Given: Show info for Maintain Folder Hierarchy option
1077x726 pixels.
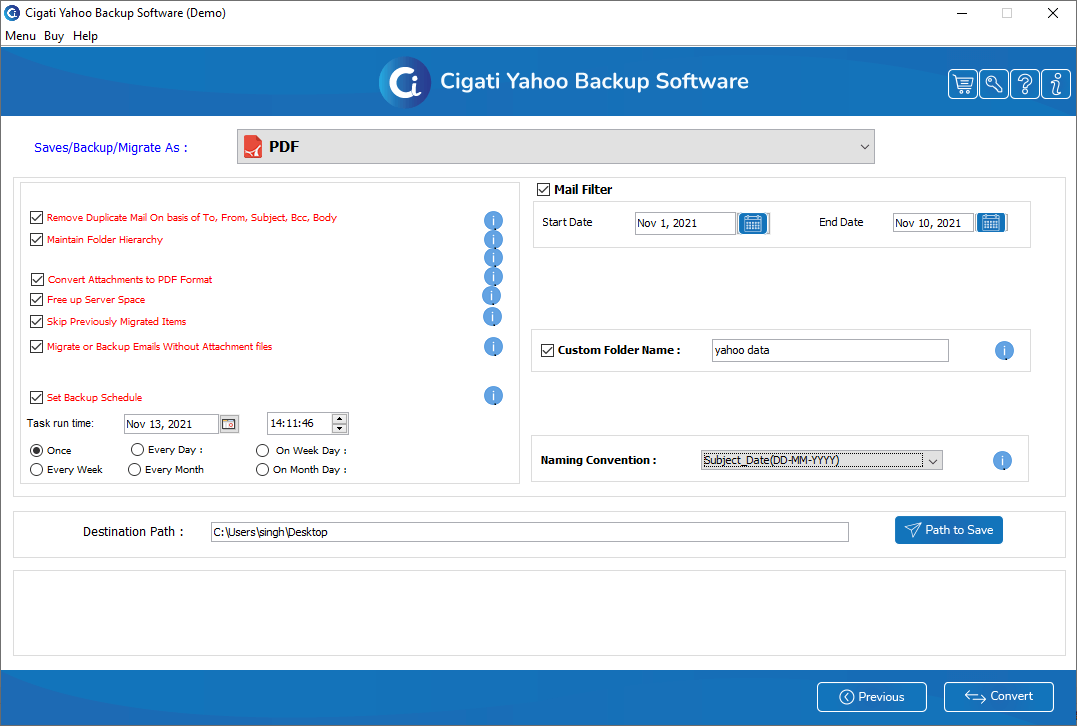Looking at the screenshot, I should [x=493, y=240].
